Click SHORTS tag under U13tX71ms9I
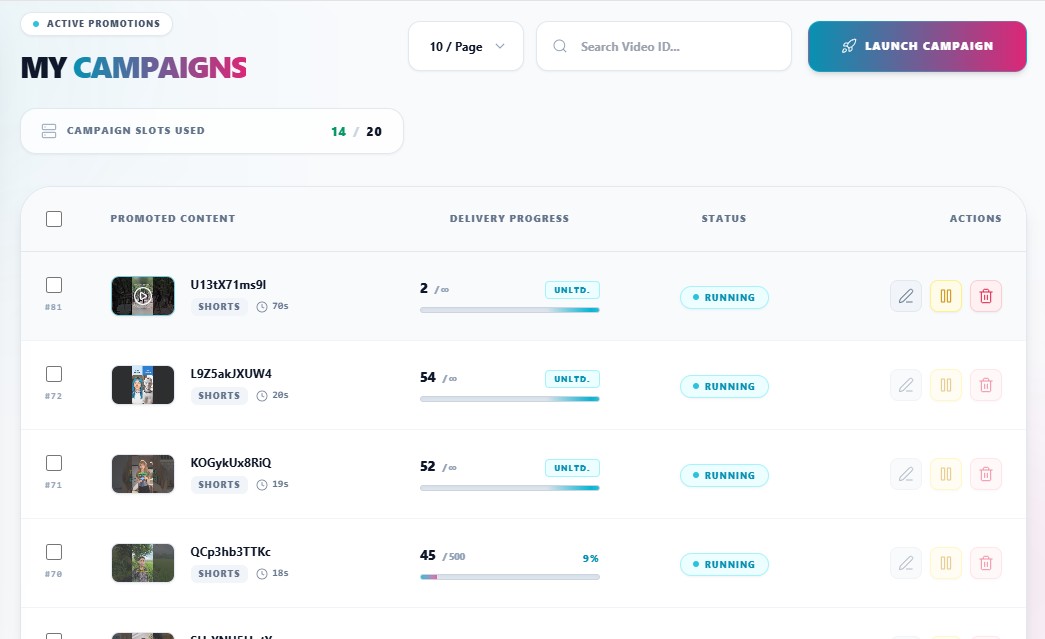The image size is (1045, 639). pos(219,307)
